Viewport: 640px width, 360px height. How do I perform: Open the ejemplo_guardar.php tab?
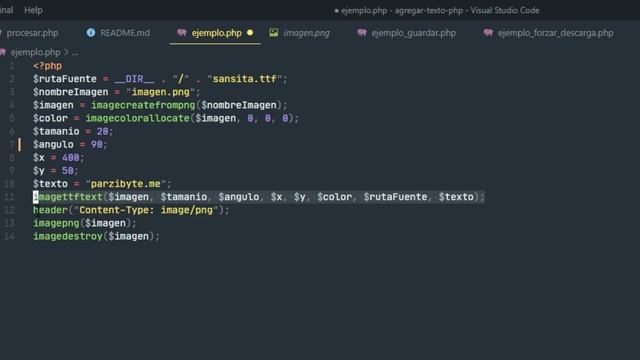[x=413, y=33]
